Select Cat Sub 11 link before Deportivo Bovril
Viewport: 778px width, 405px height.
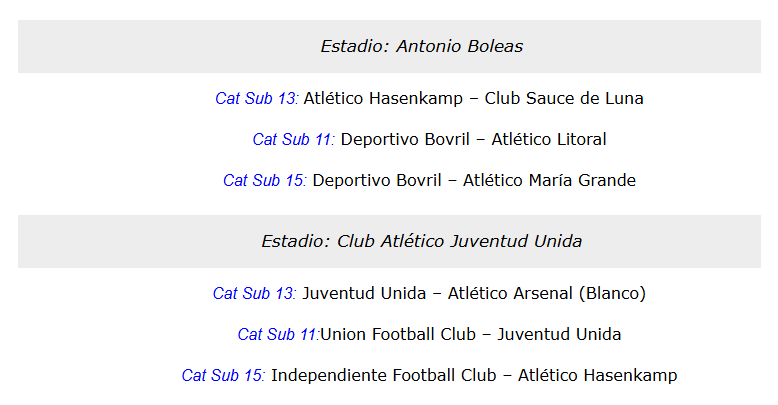click(294, 140)
